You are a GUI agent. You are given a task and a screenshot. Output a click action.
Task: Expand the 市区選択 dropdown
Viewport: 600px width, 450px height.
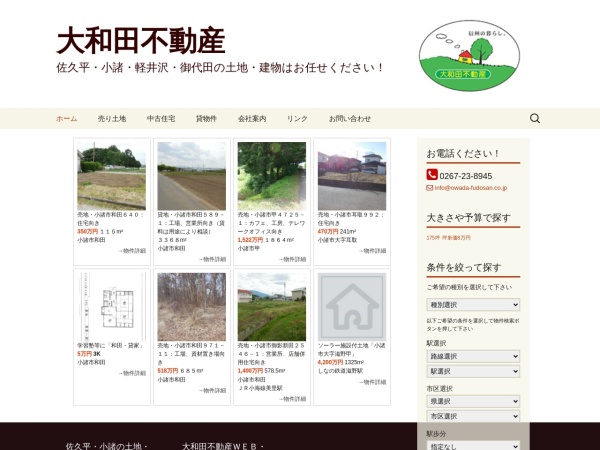pyautogui.click(x=473, y=416)
